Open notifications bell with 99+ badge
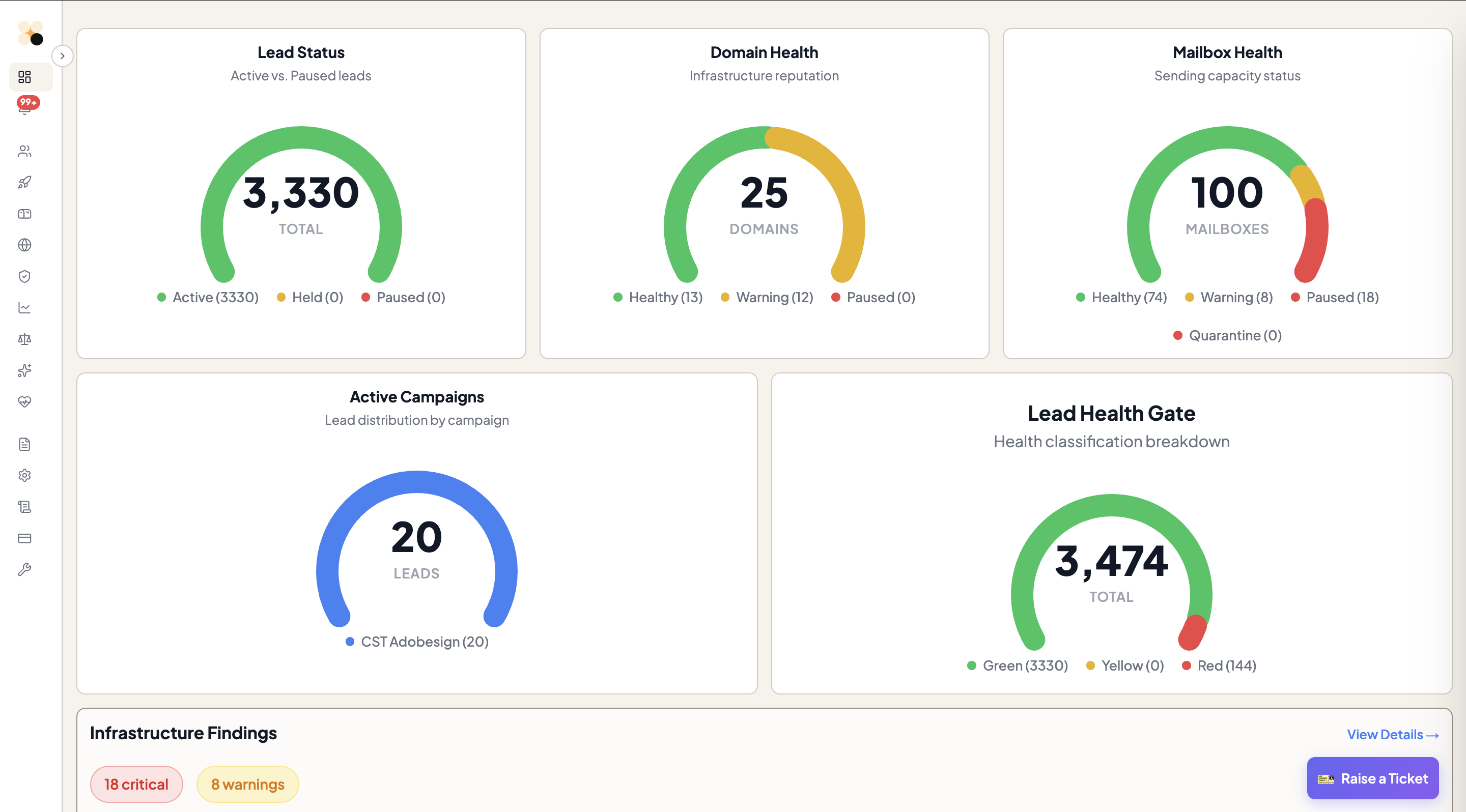Image resolution: width=1466 pixels, height=812 pixels. [x=24, y=108]
